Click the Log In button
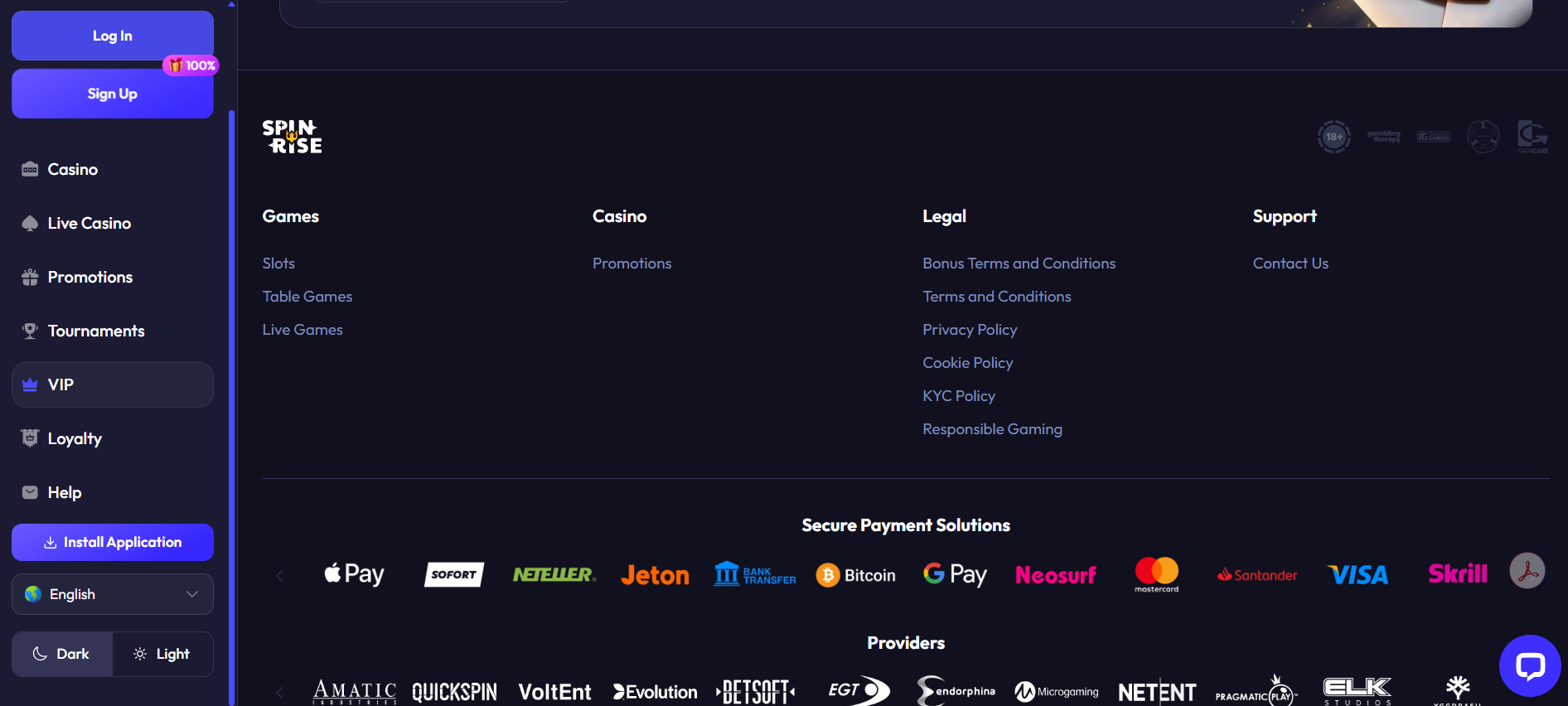Screen dimensions: 1568x706 click(x=113, y=36)
